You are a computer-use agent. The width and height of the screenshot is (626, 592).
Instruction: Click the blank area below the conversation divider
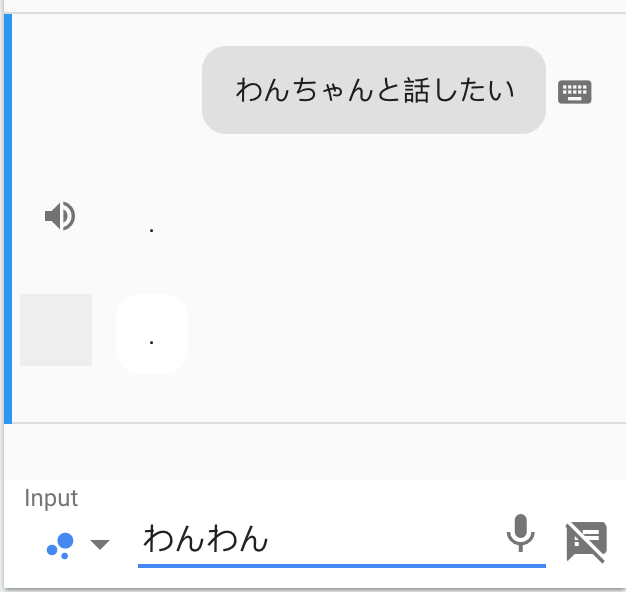tap(315, 451)
